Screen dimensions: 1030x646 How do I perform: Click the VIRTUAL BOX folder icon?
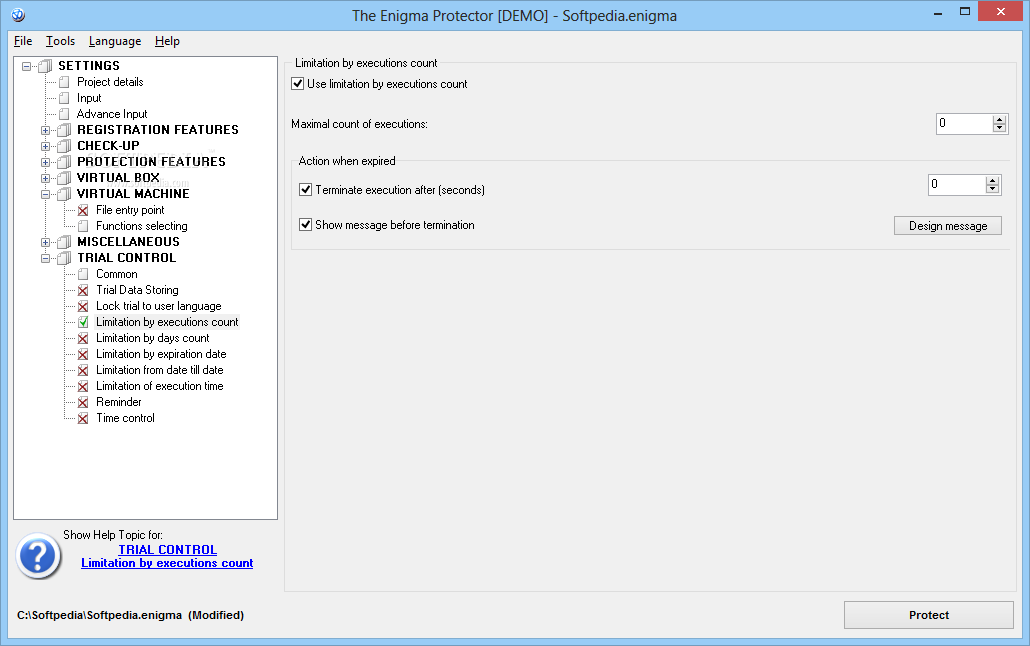(x=64, y=177)
